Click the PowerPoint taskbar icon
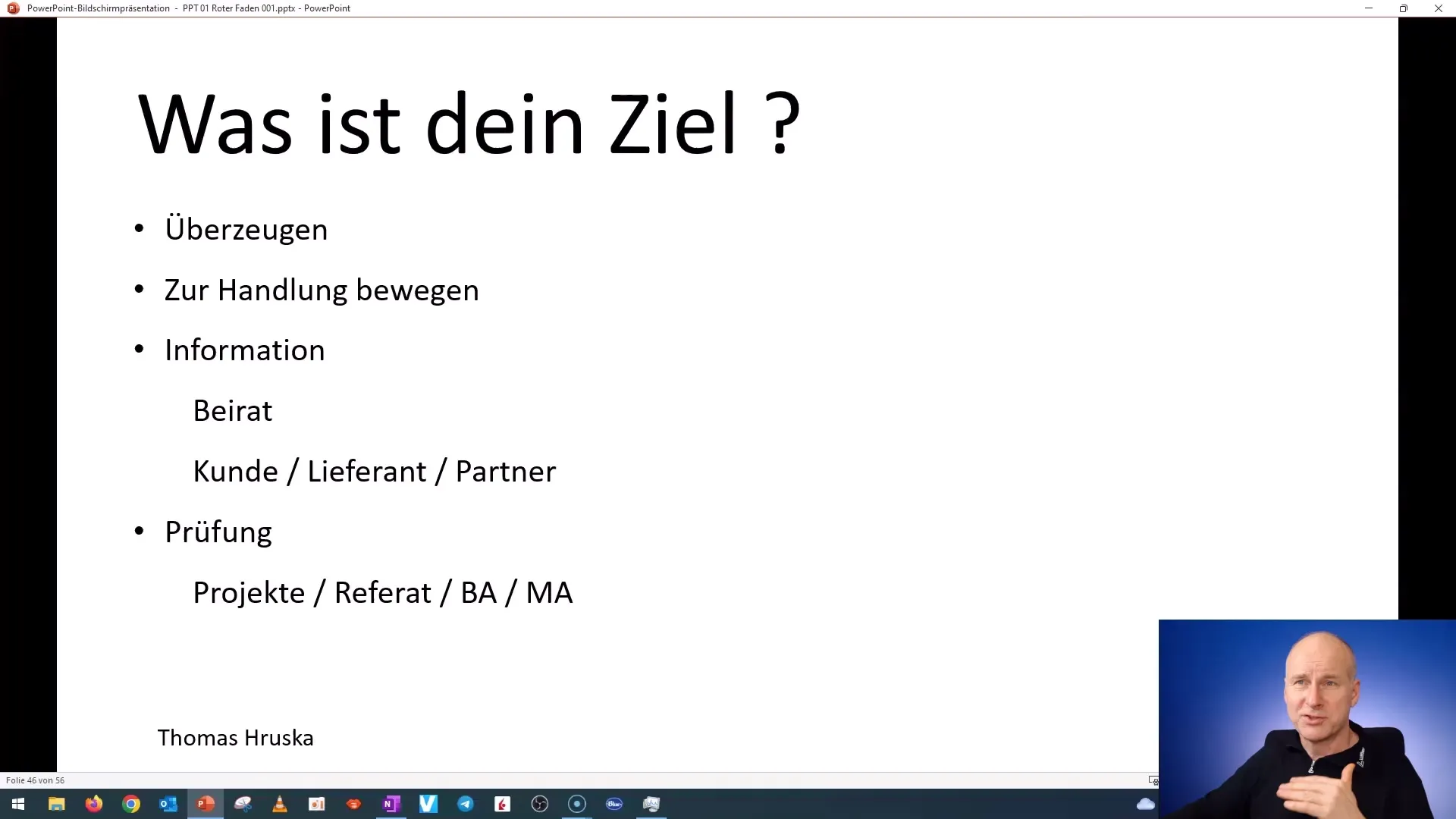Viewport: 1456px width, 819px height. coord(205,803)
